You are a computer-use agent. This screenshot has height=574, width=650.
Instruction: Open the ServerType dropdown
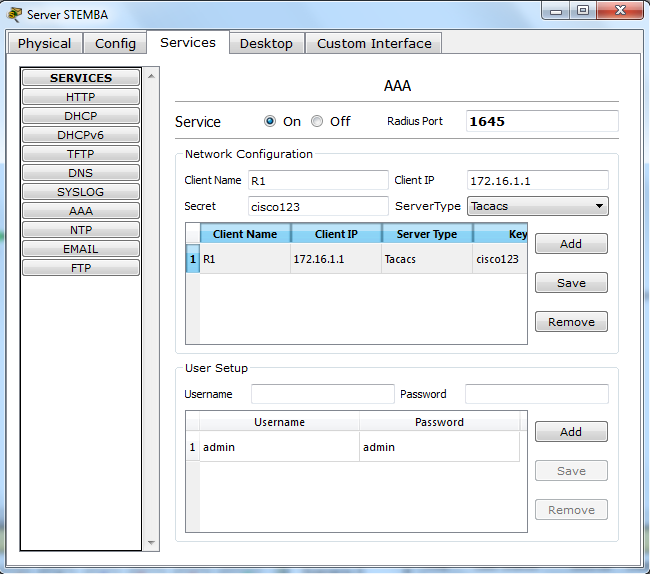tap(538, 206)
